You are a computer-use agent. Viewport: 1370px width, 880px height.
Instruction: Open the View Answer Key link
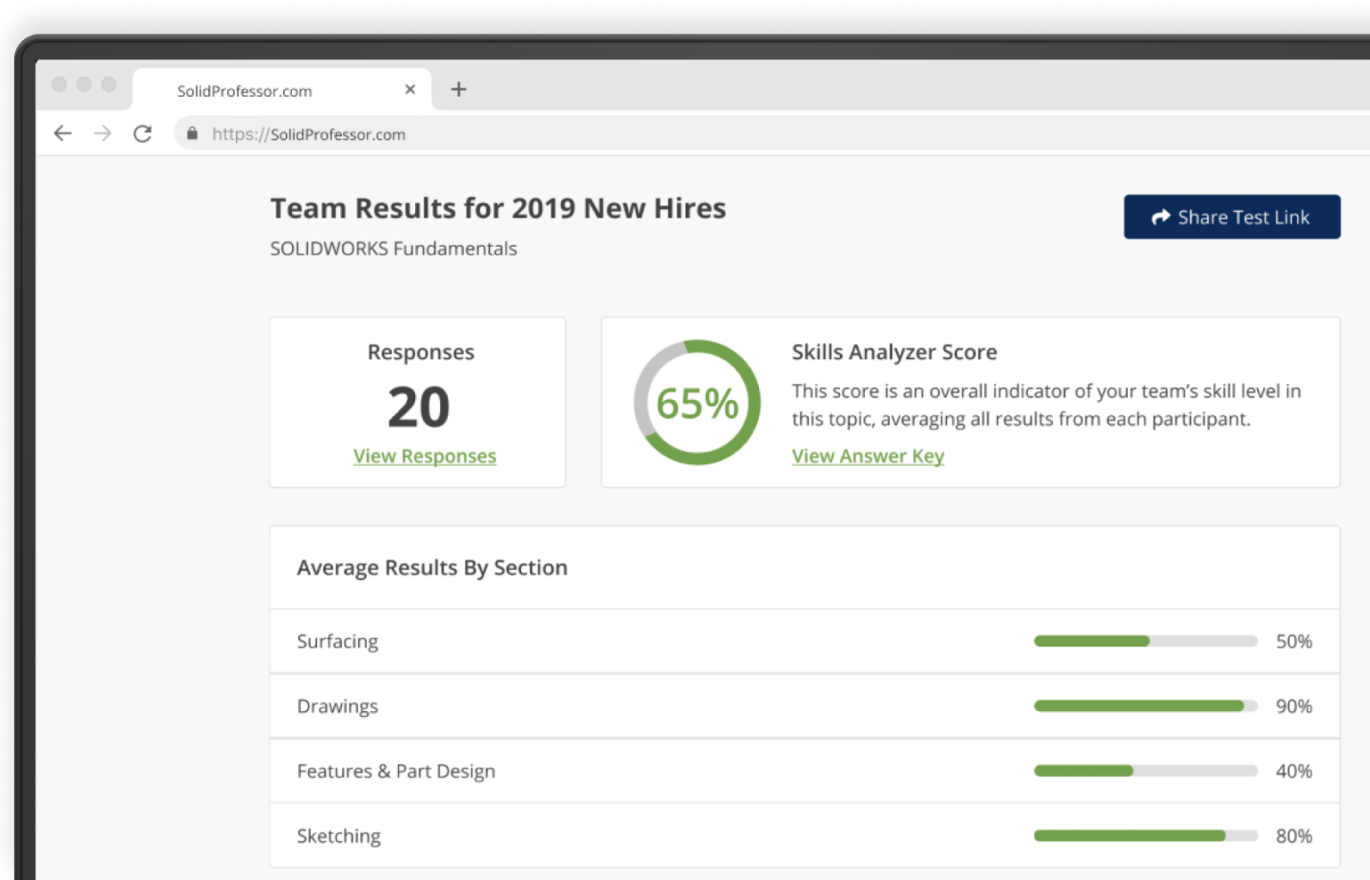pyautogui.click(x=867, y=456)
